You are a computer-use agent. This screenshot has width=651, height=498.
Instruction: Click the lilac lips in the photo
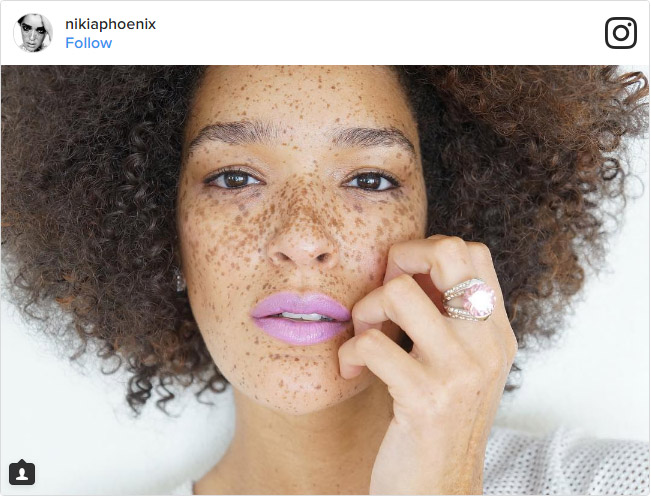coord(301,318)
